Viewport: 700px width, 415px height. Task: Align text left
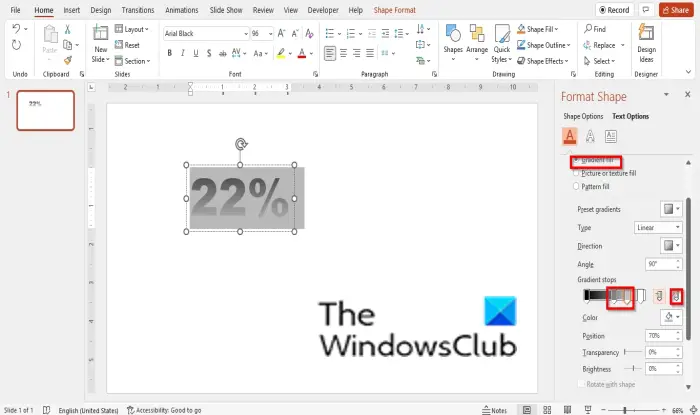[329, 54]
